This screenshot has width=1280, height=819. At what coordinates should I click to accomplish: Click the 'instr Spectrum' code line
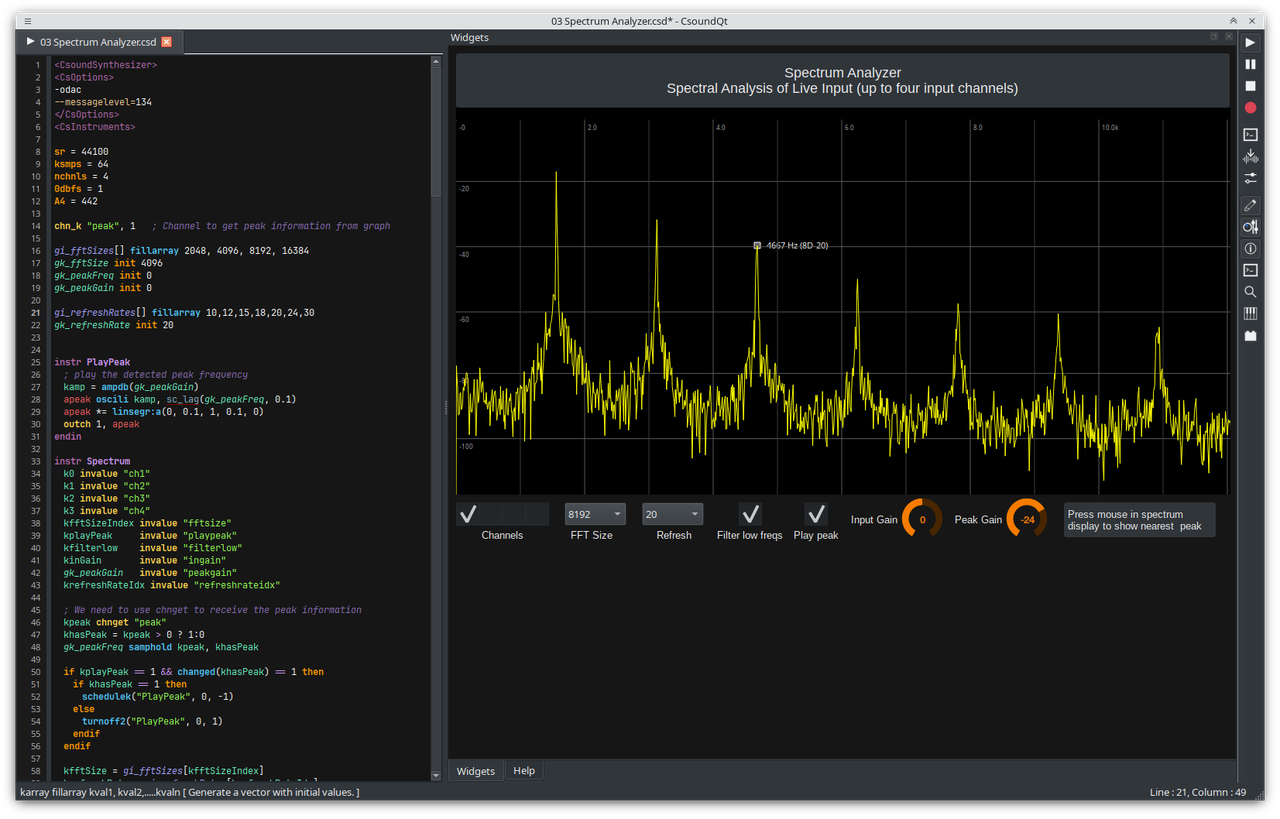(92, 461)
